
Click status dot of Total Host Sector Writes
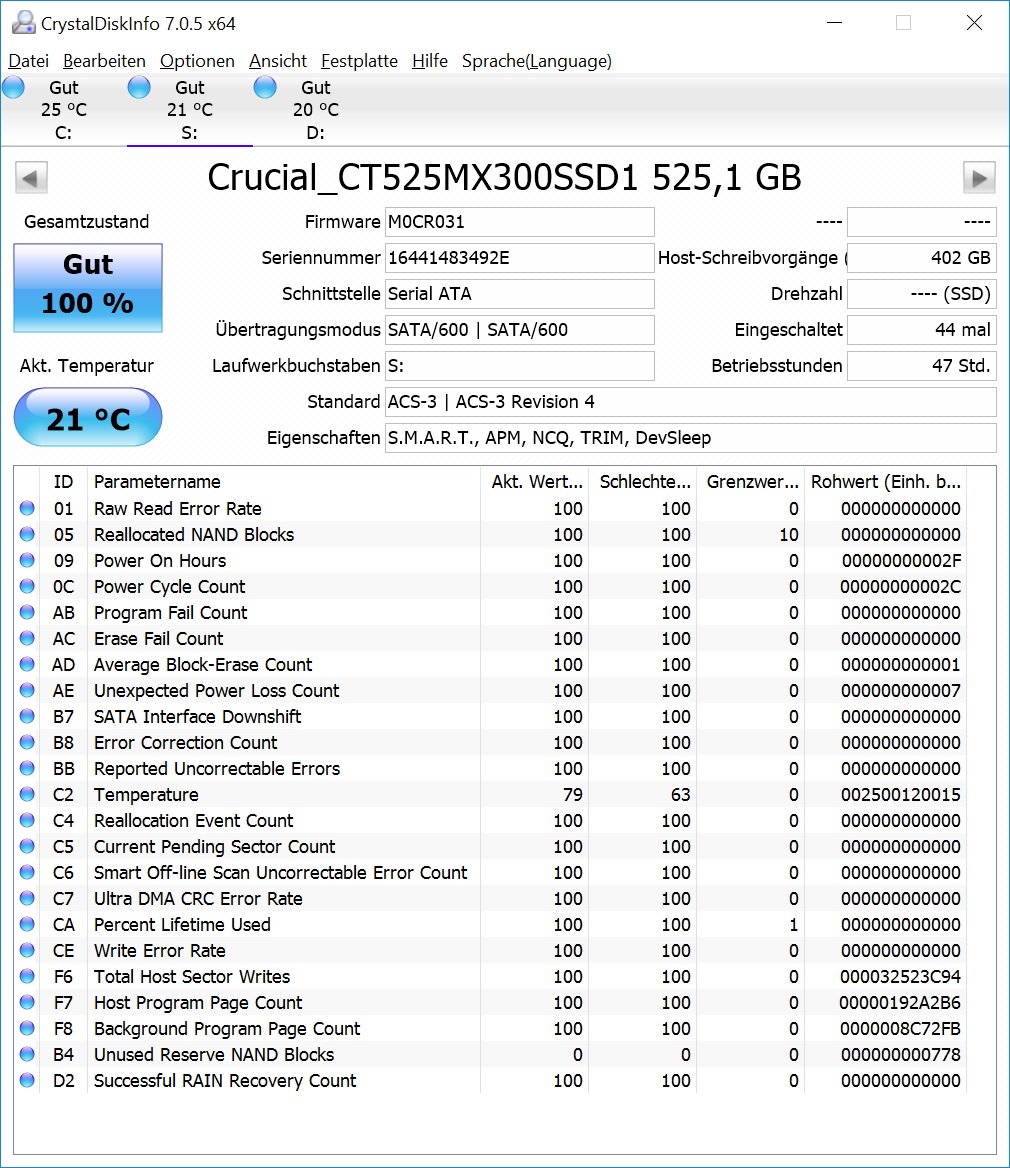pos(28,976)
